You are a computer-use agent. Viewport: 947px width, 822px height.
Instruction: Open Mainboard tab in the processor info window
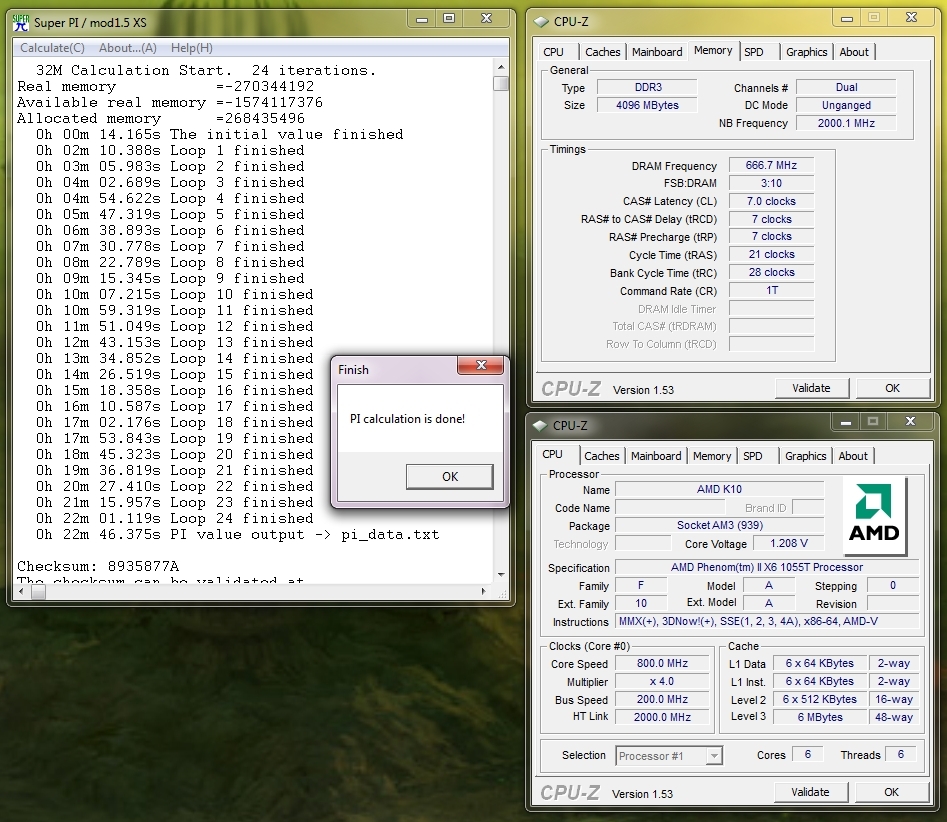(656, 456)
